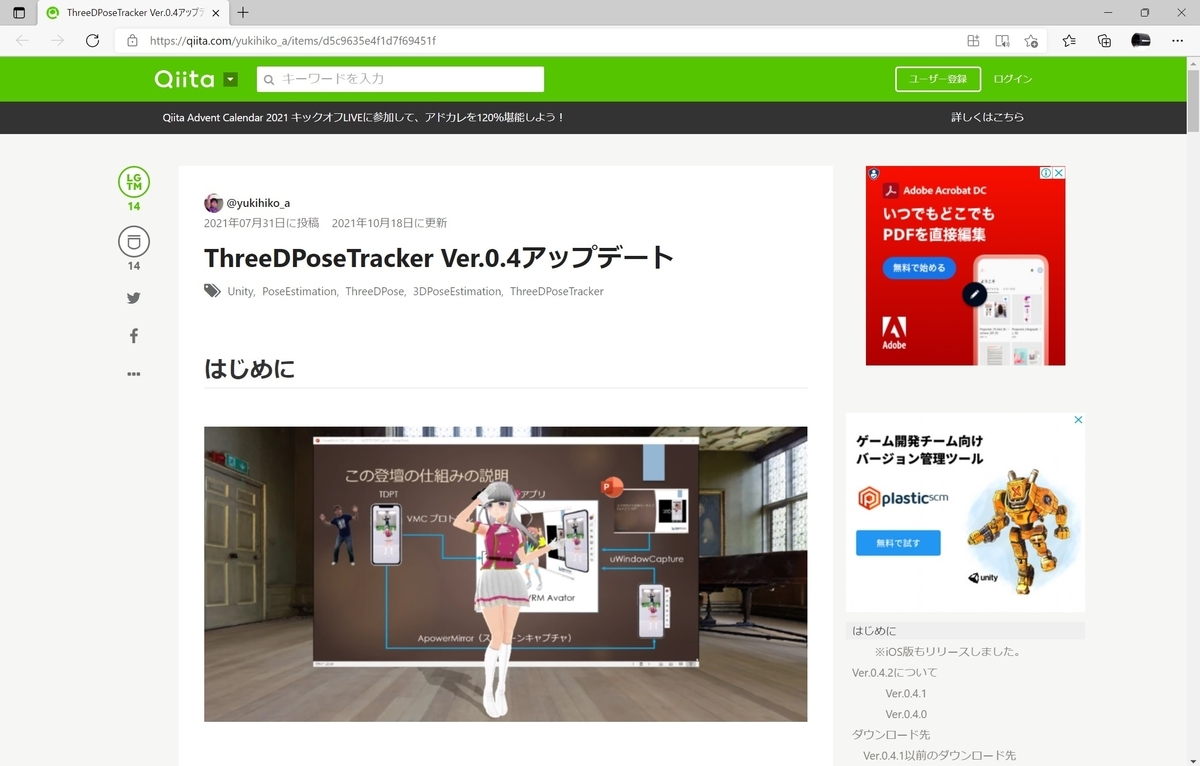Share the article on Twitter
Screen dimensions: 1200x766
pos(133,297)
